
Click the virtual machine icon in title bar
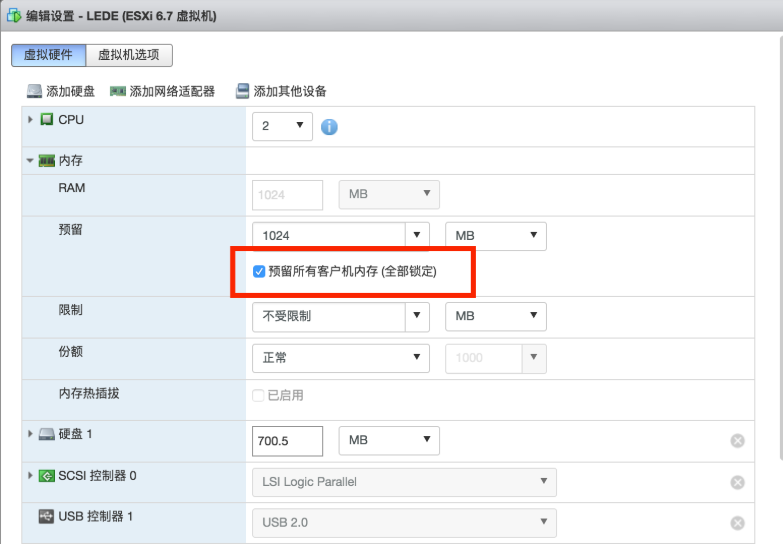point(13,16)
